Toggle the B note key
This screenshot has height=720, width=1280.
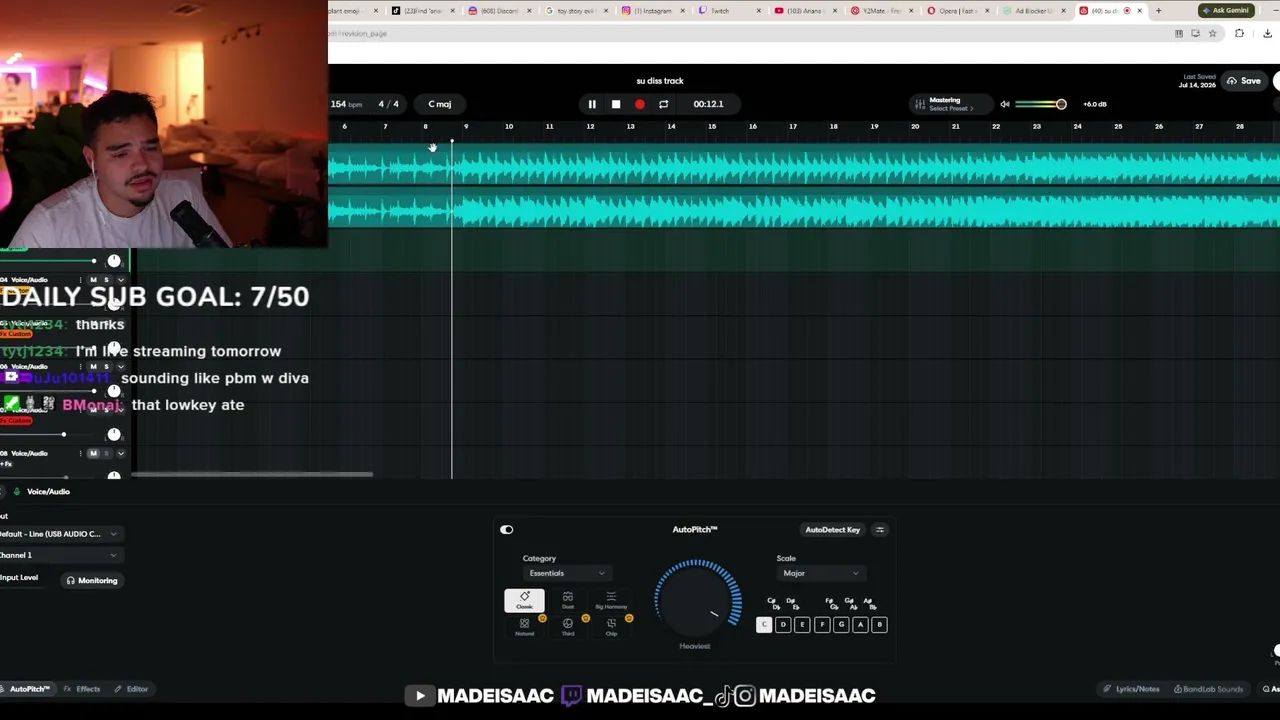(879, 625)
